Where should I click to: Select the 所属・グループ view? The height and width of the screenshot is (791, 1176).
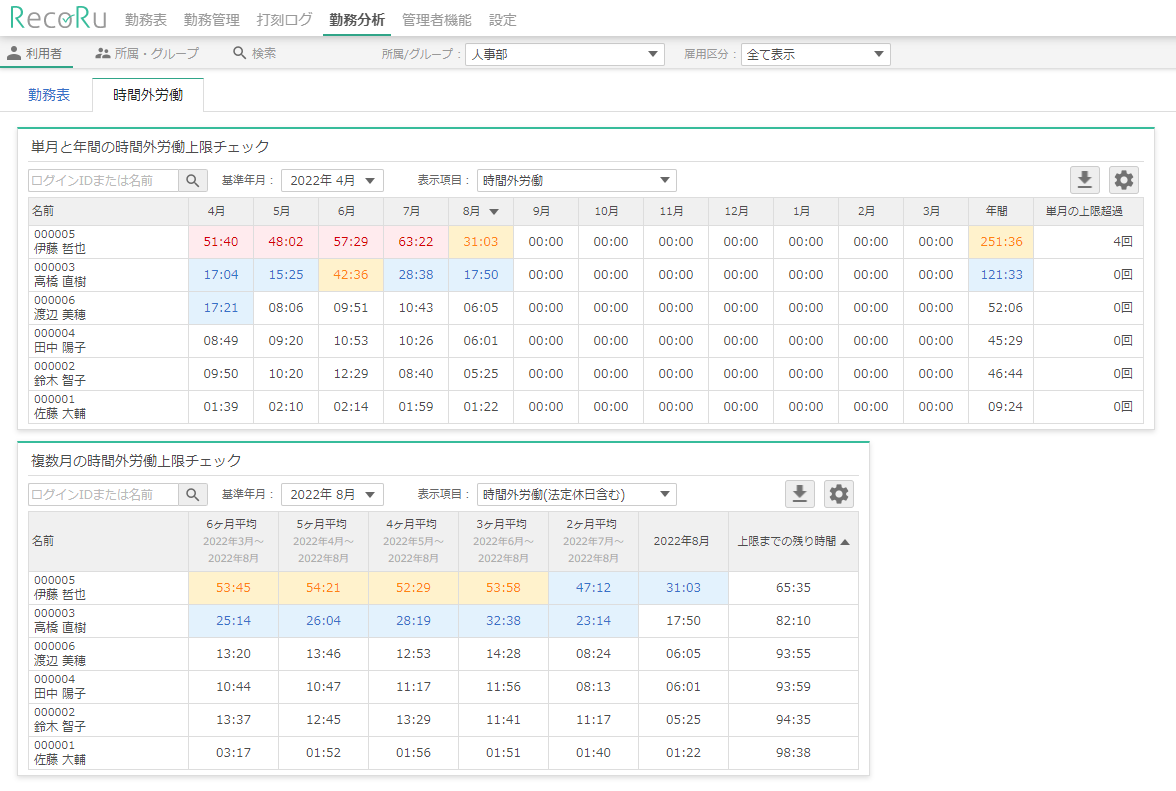coord(147,54)
